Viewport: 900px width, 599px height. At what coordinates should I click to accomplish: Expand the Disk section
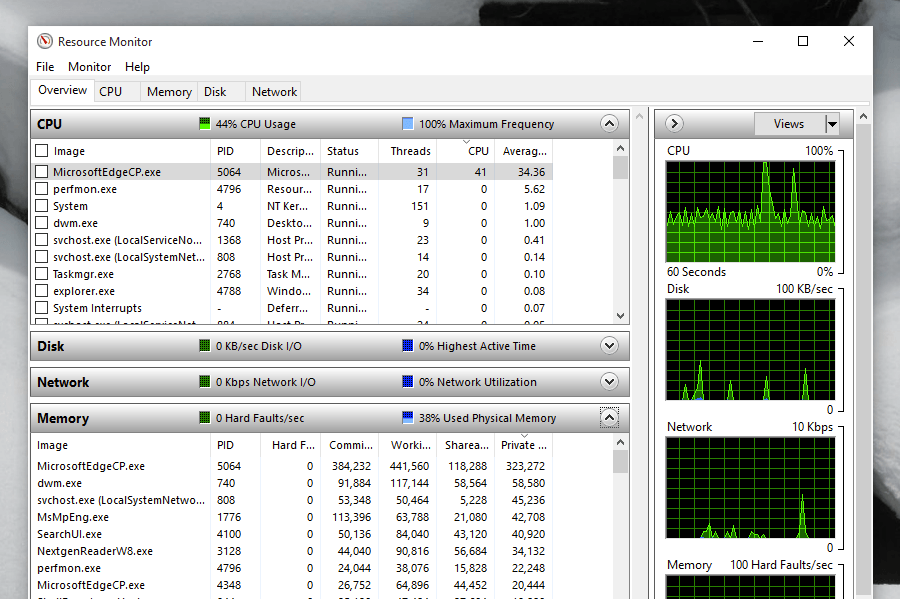click(x=609, y=345)
